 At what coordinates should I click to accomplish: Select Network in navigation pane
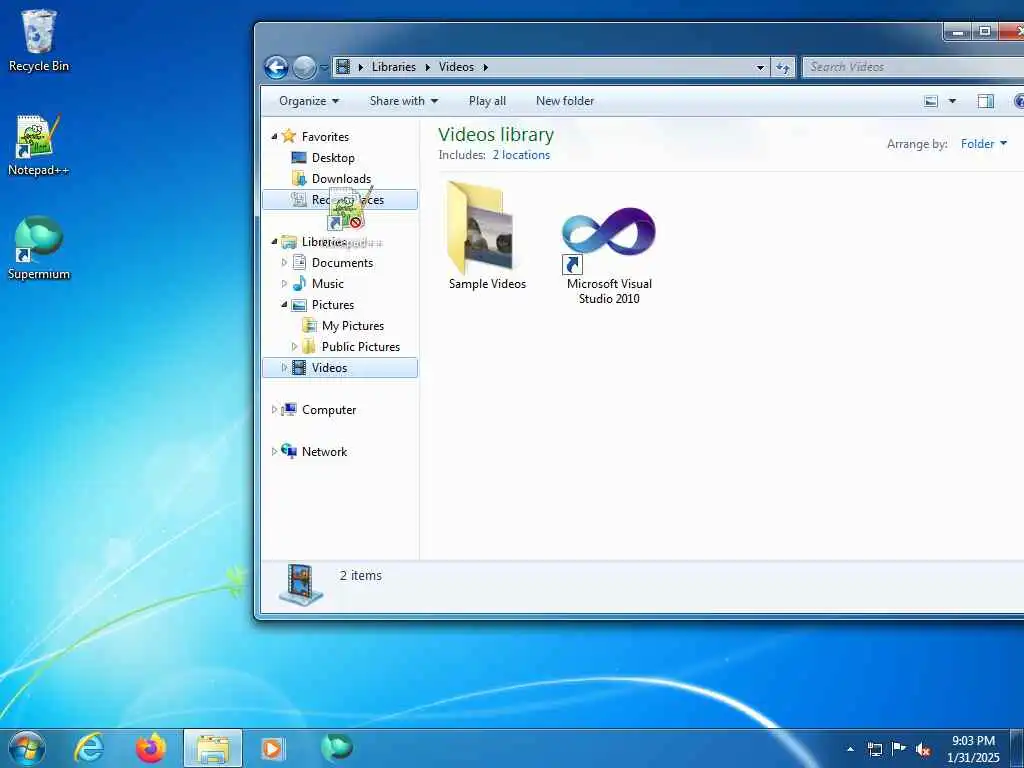pos(324,451)
